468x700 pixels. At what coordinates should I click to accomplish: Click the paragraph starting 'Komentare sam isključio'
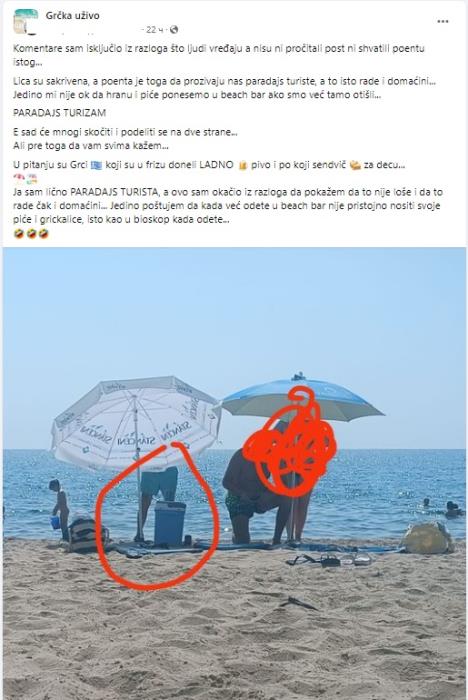coord(219,55)
